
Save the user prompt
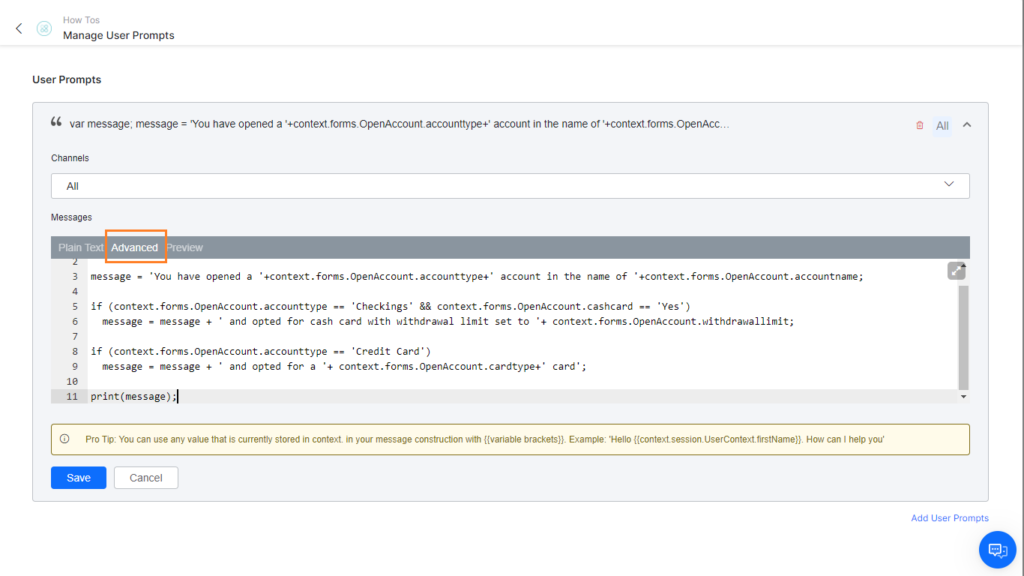tap(78, 477)
